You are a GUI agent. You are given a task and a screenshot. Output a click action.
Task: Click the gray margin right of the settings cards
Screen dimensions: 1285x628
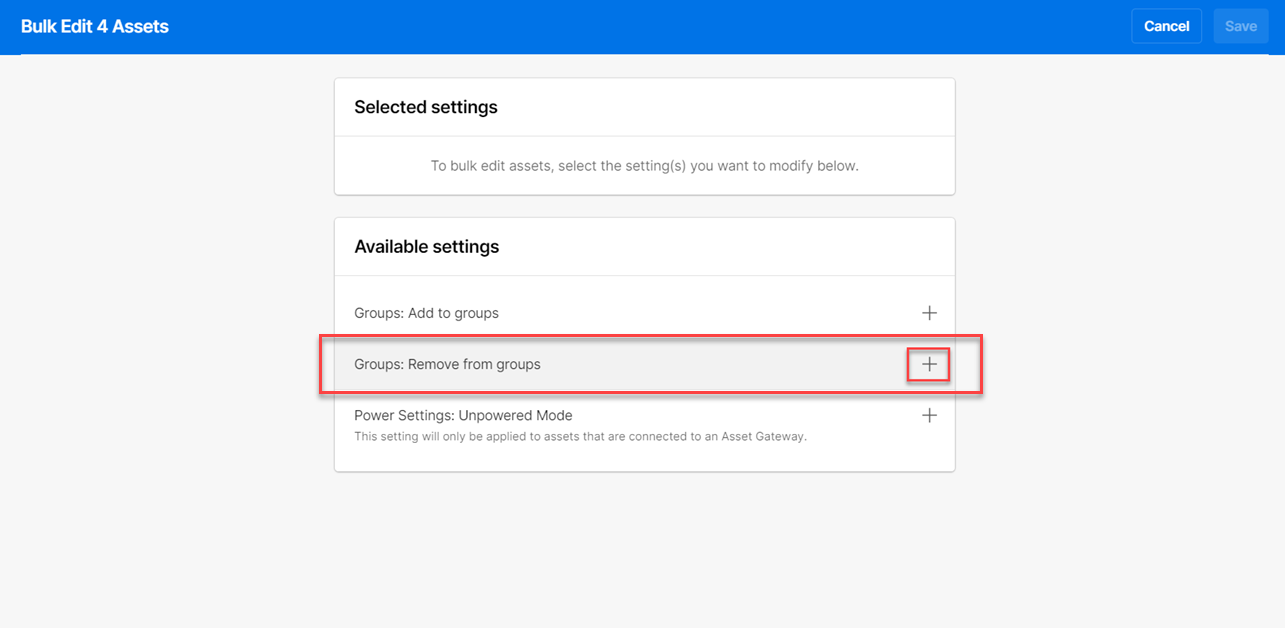(x=1120, y=300)
